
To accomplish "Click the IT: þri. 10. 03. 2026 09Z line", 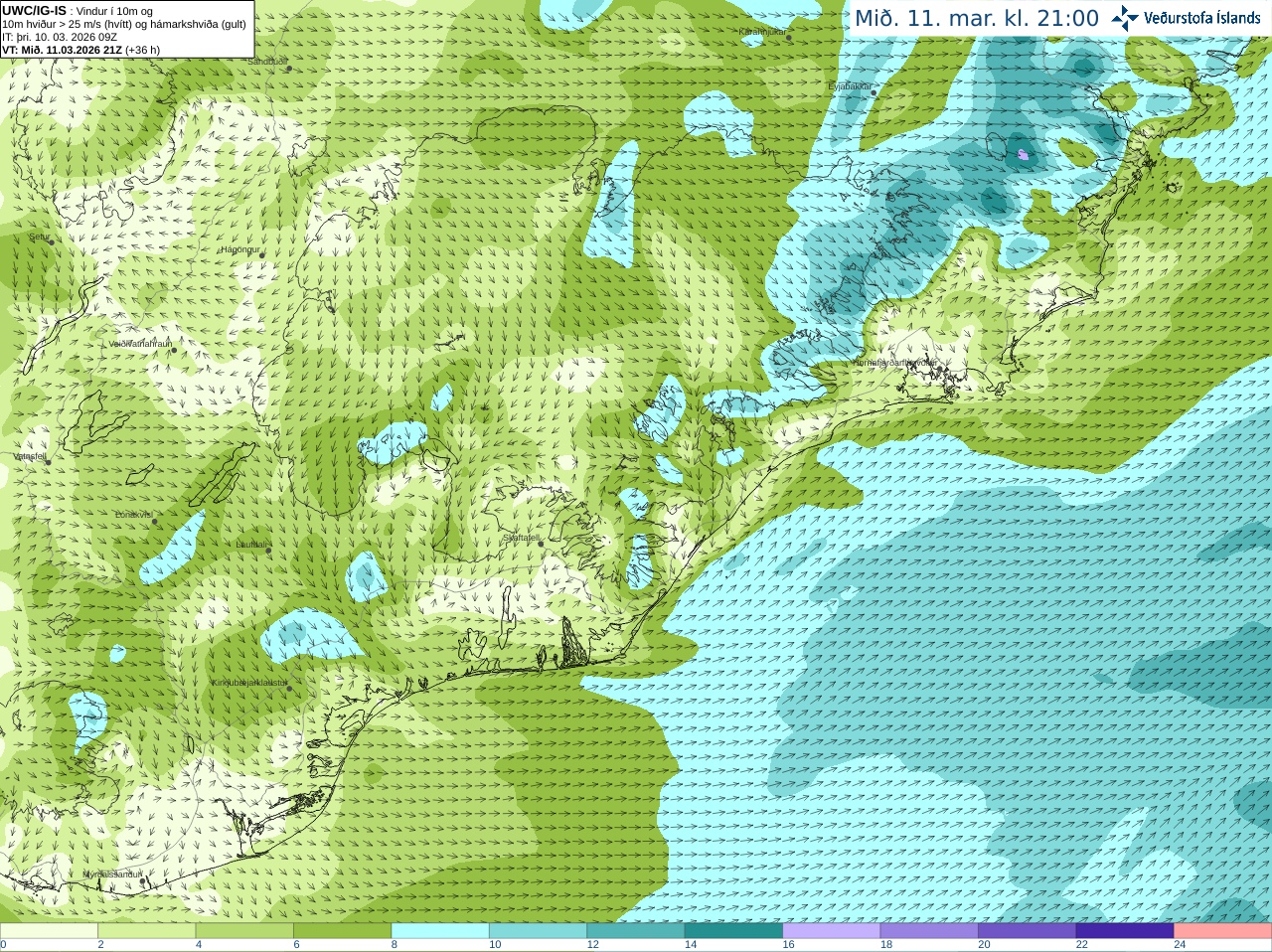I will (x=60, y=37).
